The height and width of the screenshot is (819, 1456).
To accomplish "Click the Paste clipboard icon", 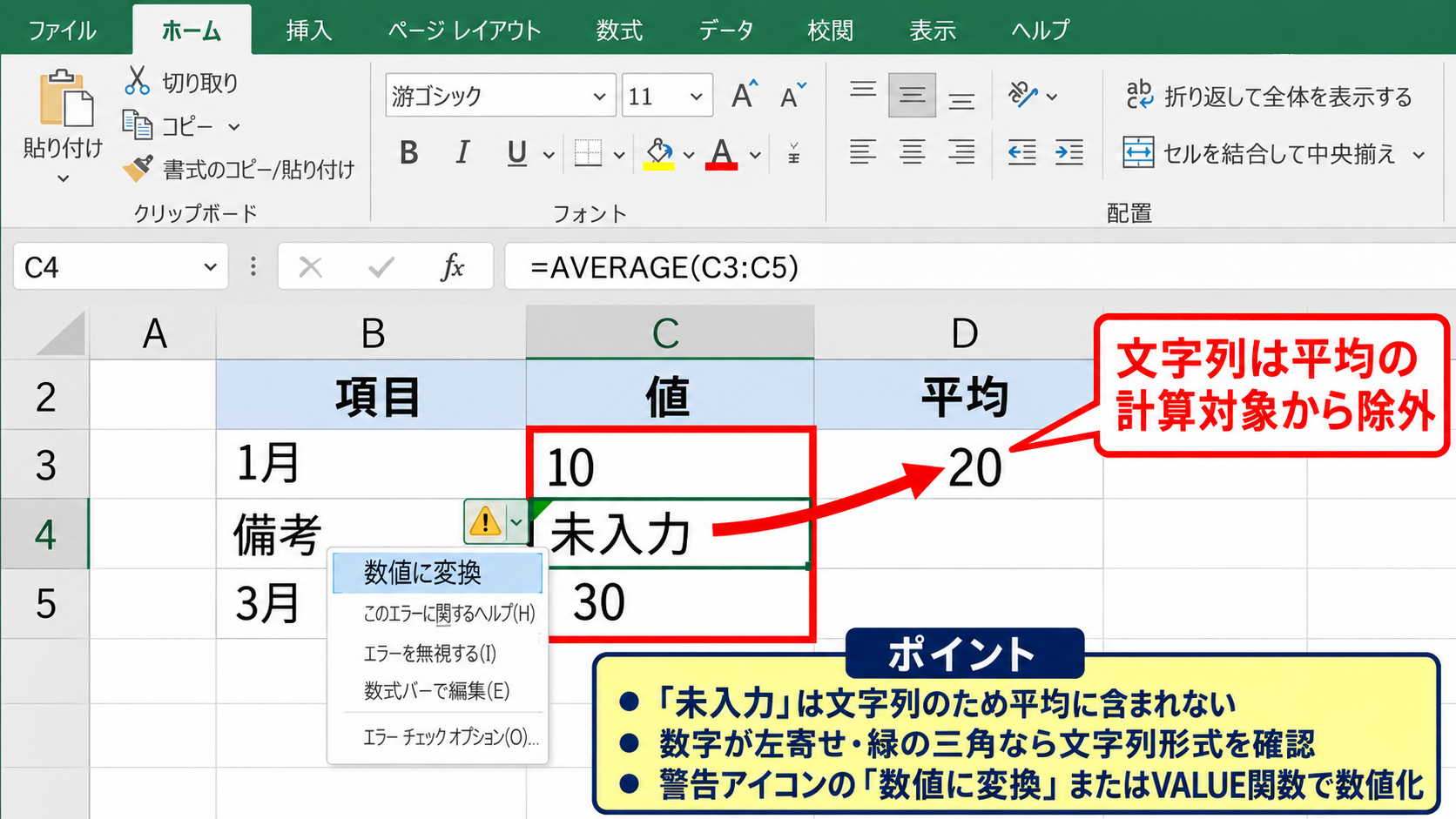I will (x=65, y=98).
